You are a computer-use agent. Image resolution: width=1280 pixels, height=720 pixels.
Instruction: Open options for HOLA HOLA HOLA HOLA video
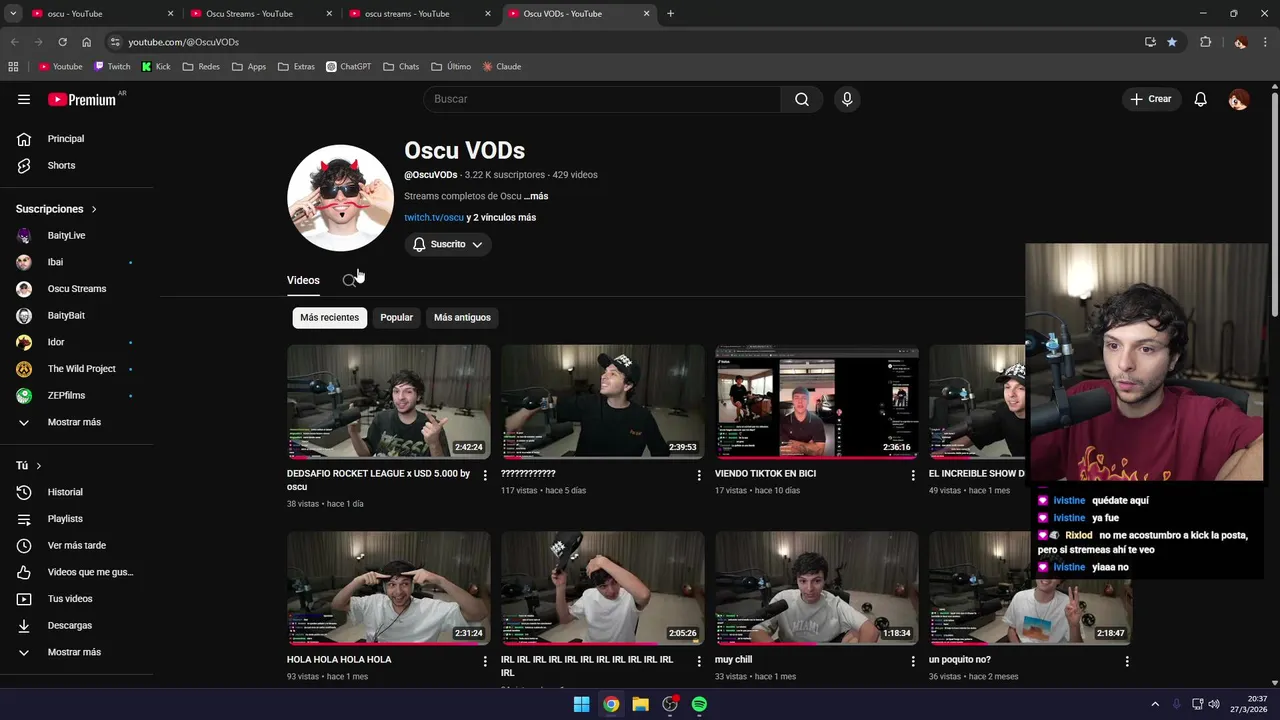point(485,661)
